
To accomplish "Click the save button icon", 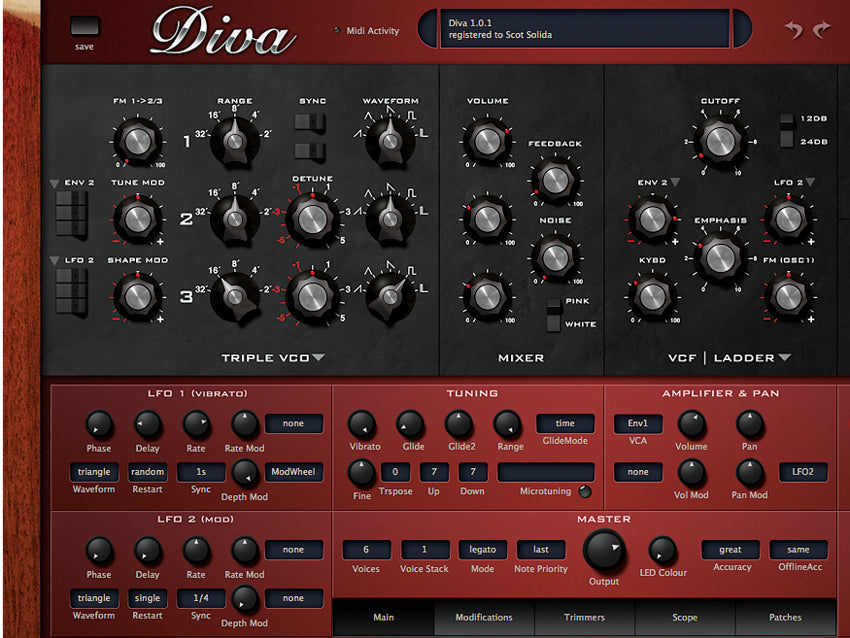I will point(86,27).
